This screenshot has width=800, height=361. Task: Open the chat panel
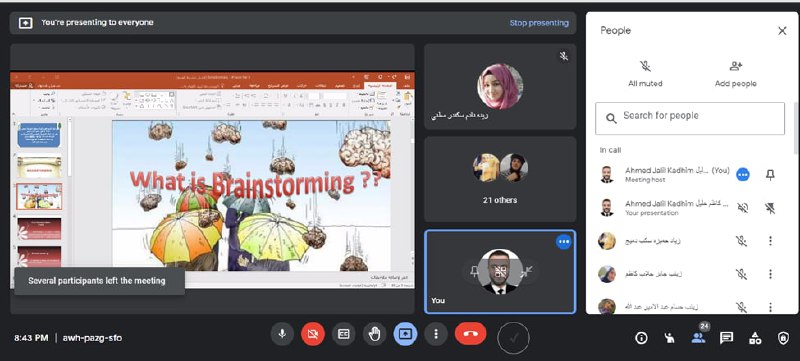[x=727, y=338]
